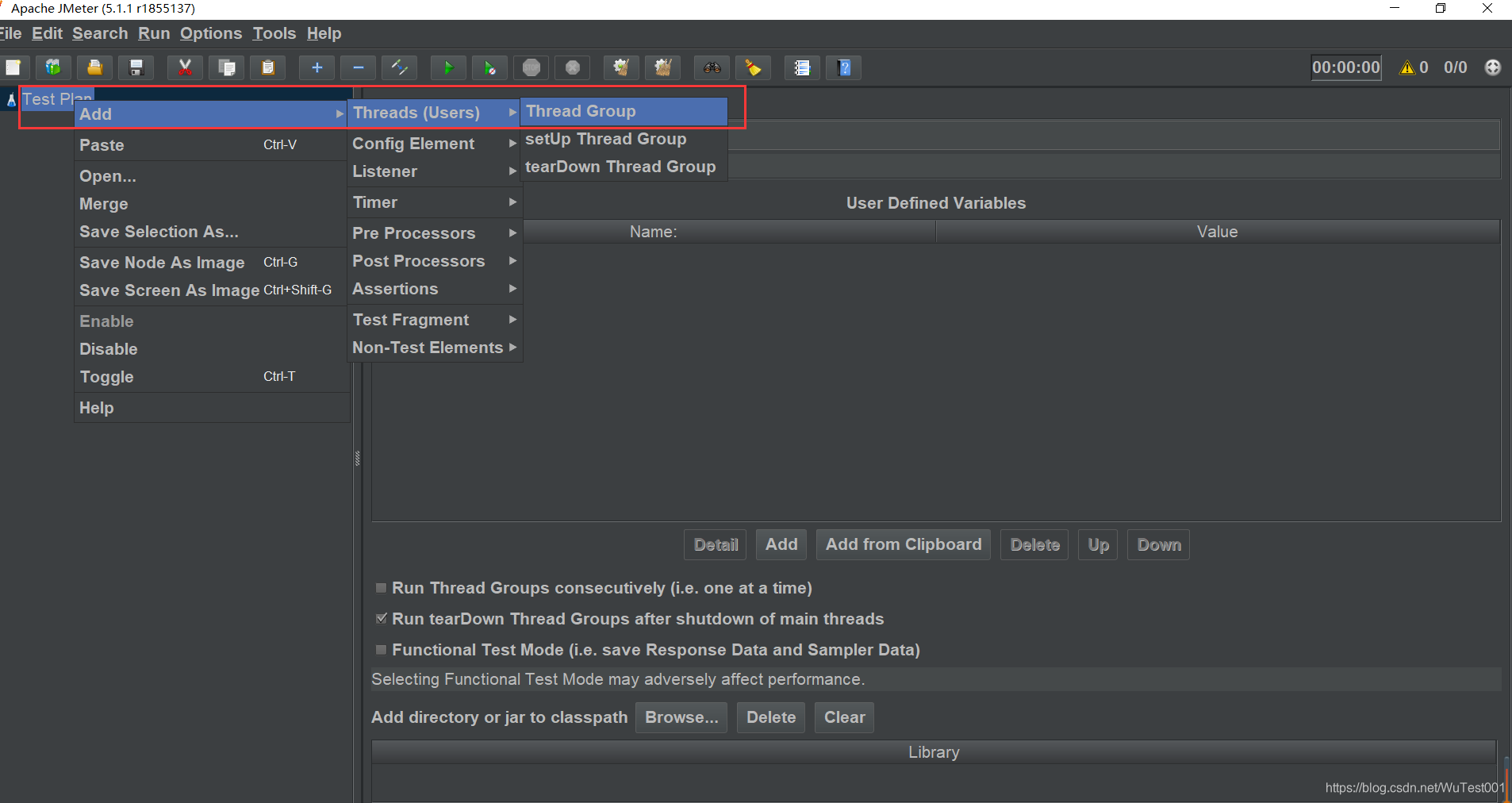Click the Help question-mark toolbar icon
The height and width of the screenshot is (803, 1512).
[843, 67]
